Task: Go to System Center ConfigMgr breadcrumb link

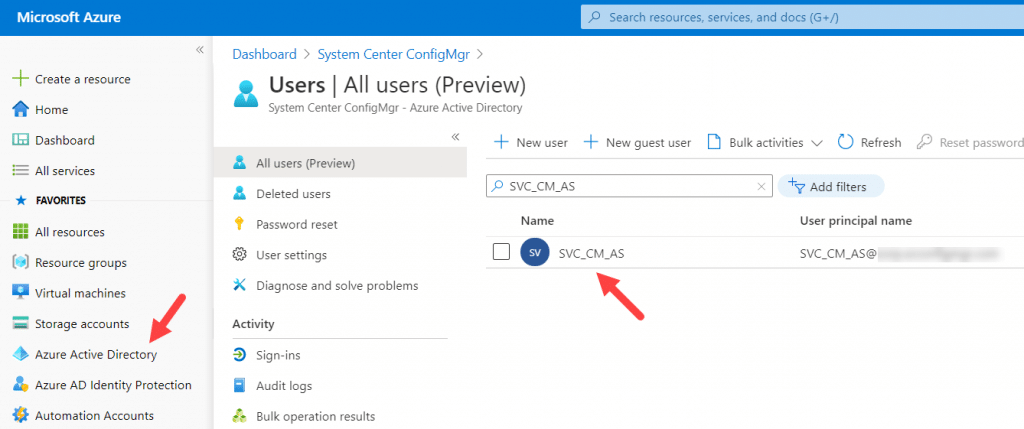Action: [x=393, y=54]
